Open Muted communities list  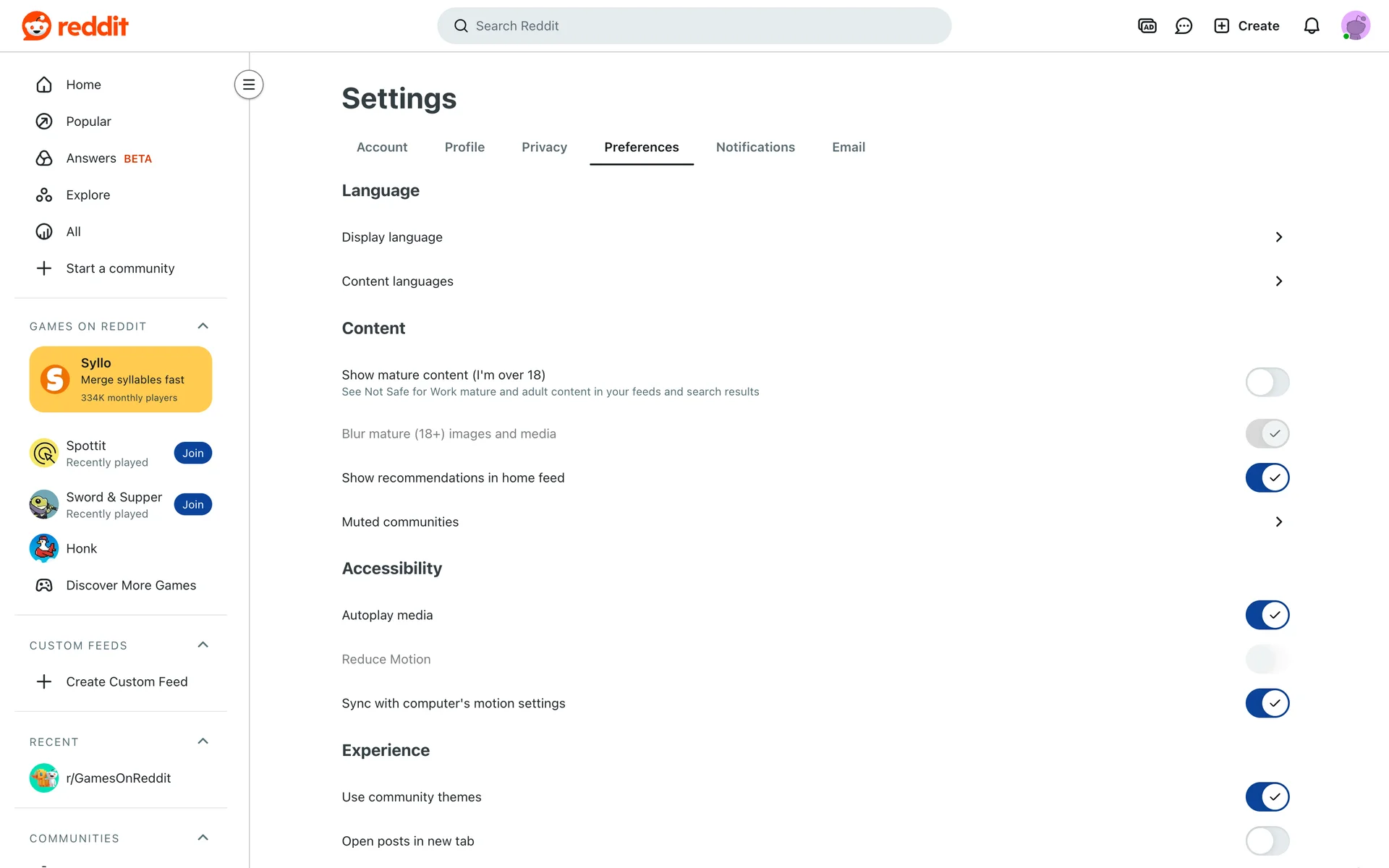[x=1278, y=522]
